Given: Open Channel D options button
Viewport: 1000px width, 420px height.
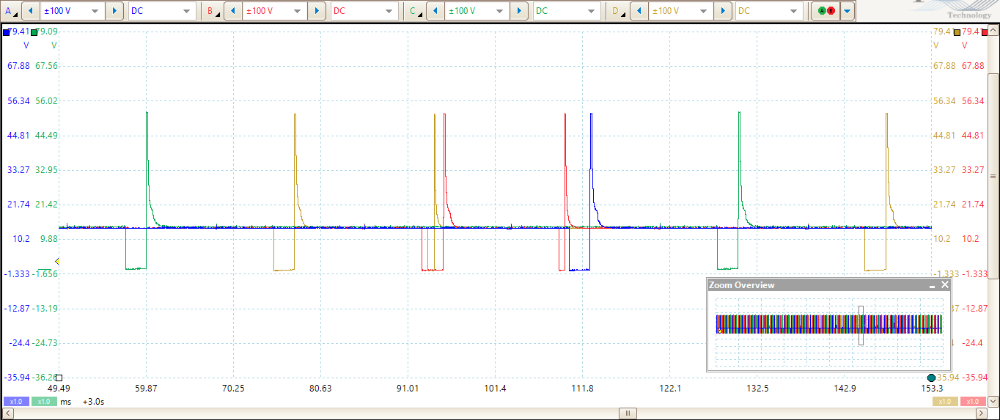Looking at the screenshot, I should pyautogui.click(x=616, y=11).
